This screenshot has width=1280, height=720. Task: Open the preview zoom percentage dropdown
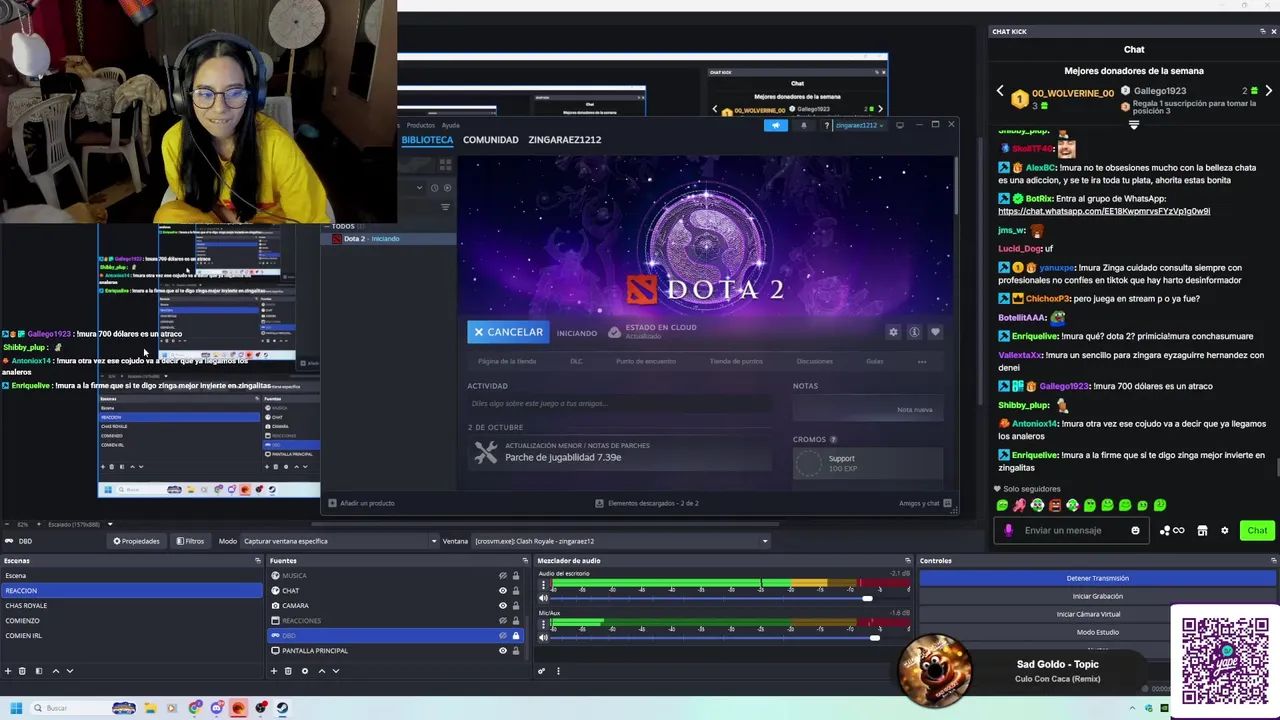click(109, 524)
